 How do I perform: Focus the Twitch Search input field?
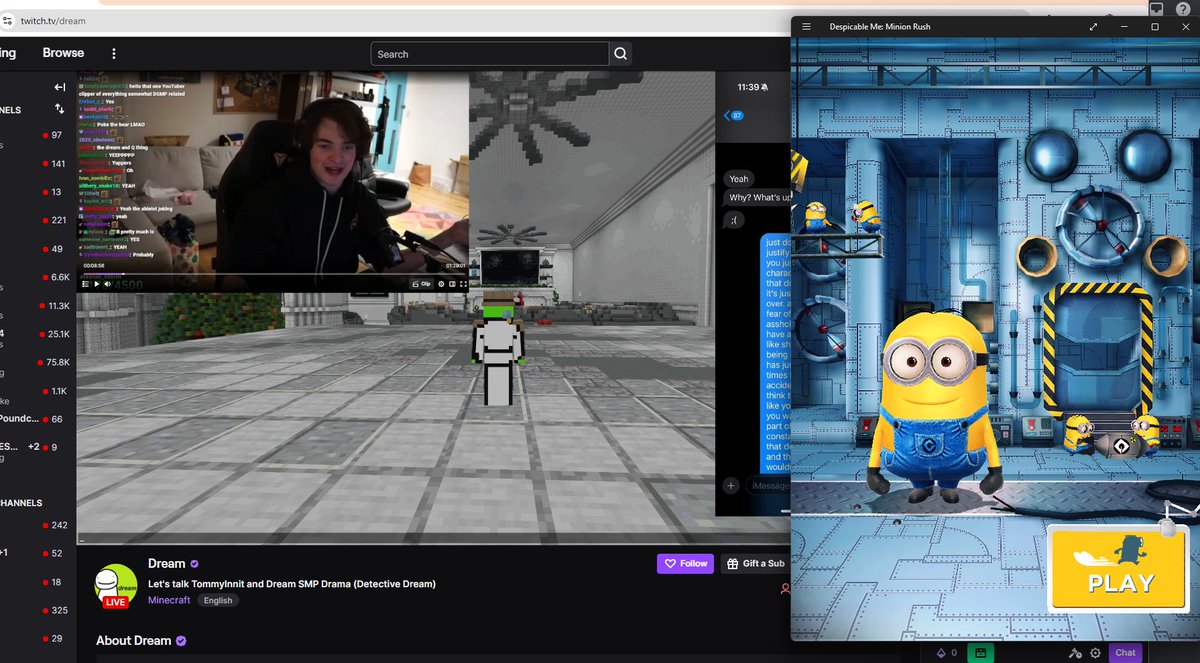490,54
